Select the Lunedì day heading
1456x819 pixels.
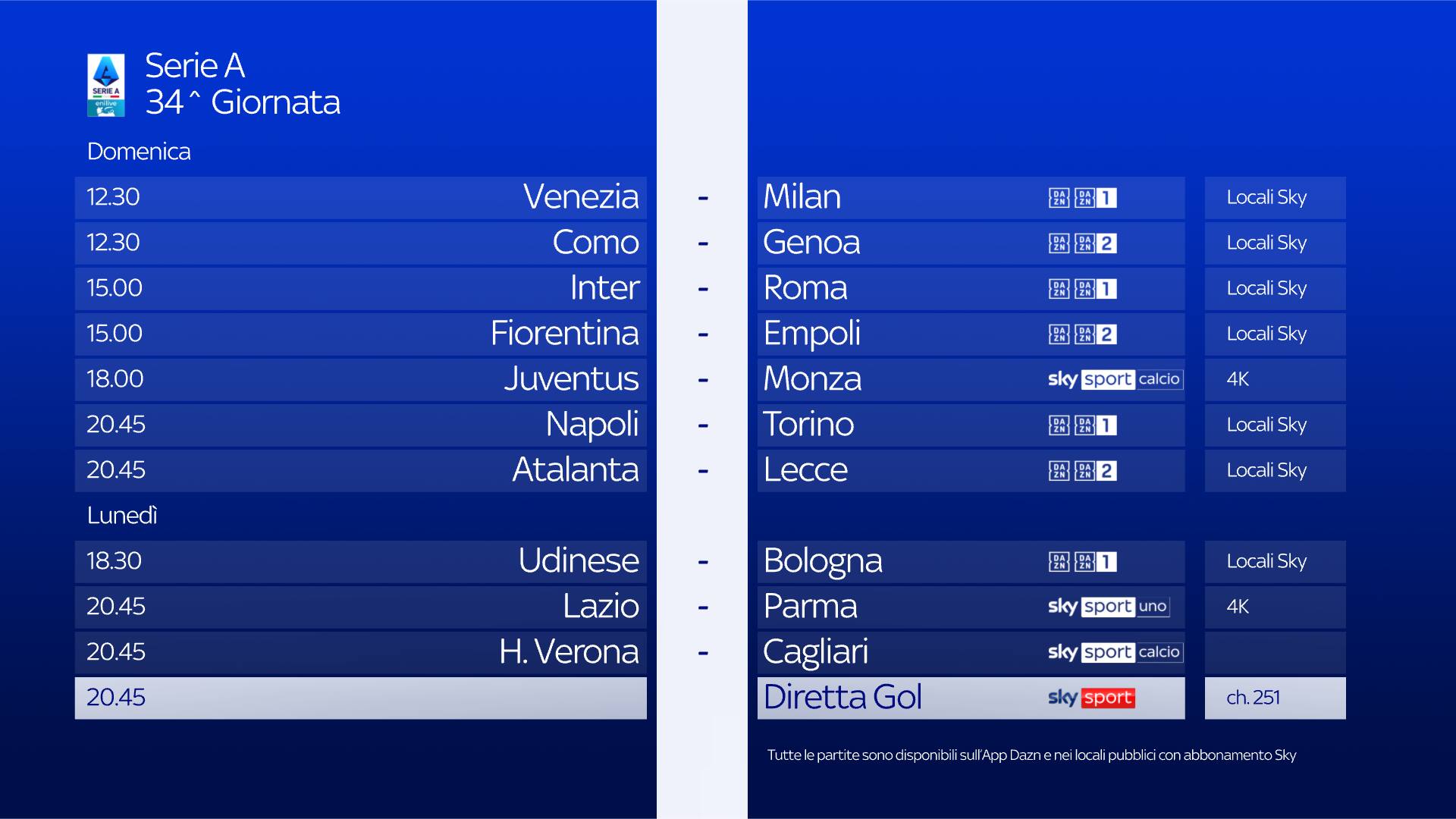[122, 516]
